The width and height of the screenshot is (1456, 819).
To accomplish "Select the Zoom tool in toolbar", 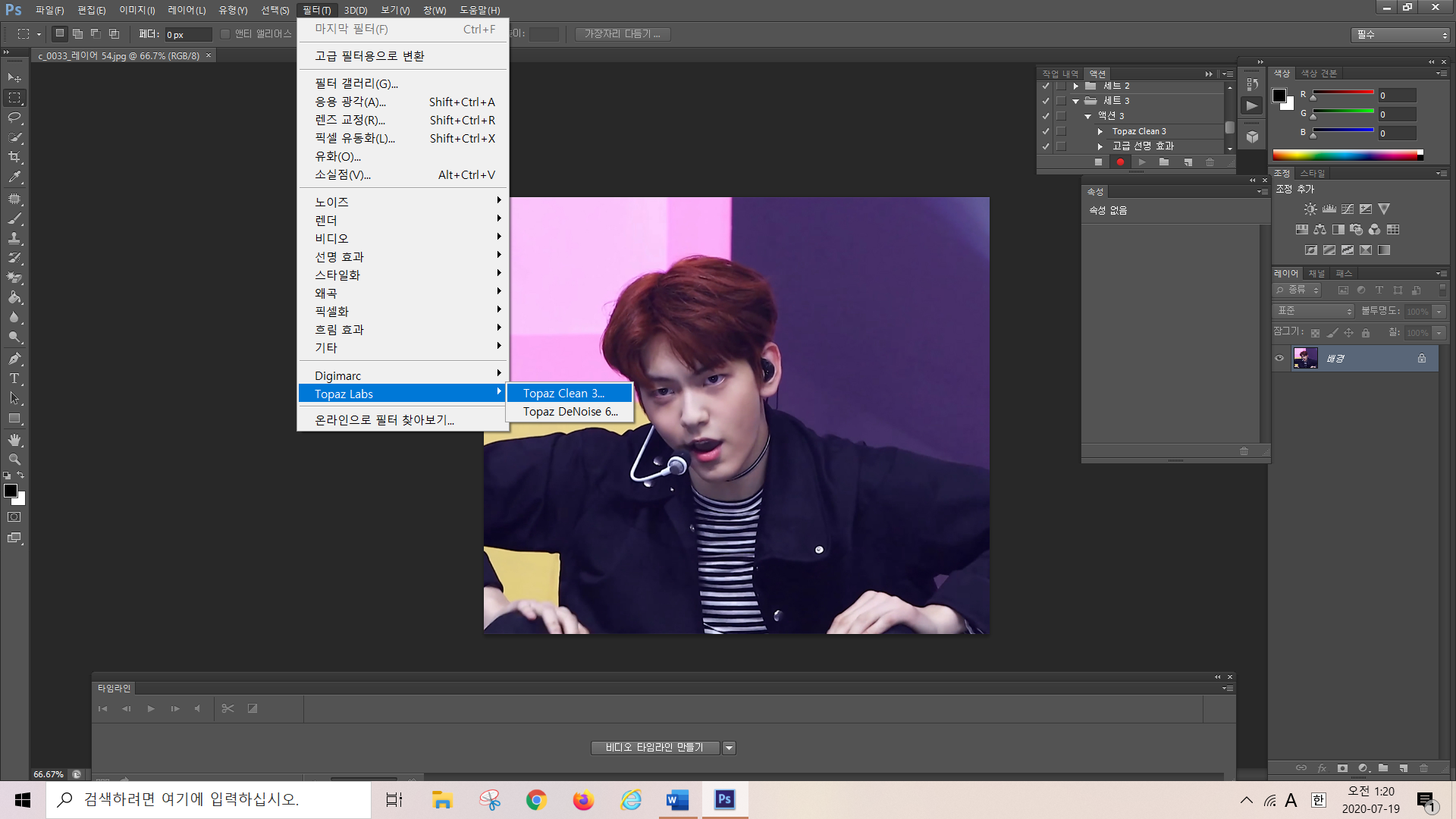I will (14, 460).
